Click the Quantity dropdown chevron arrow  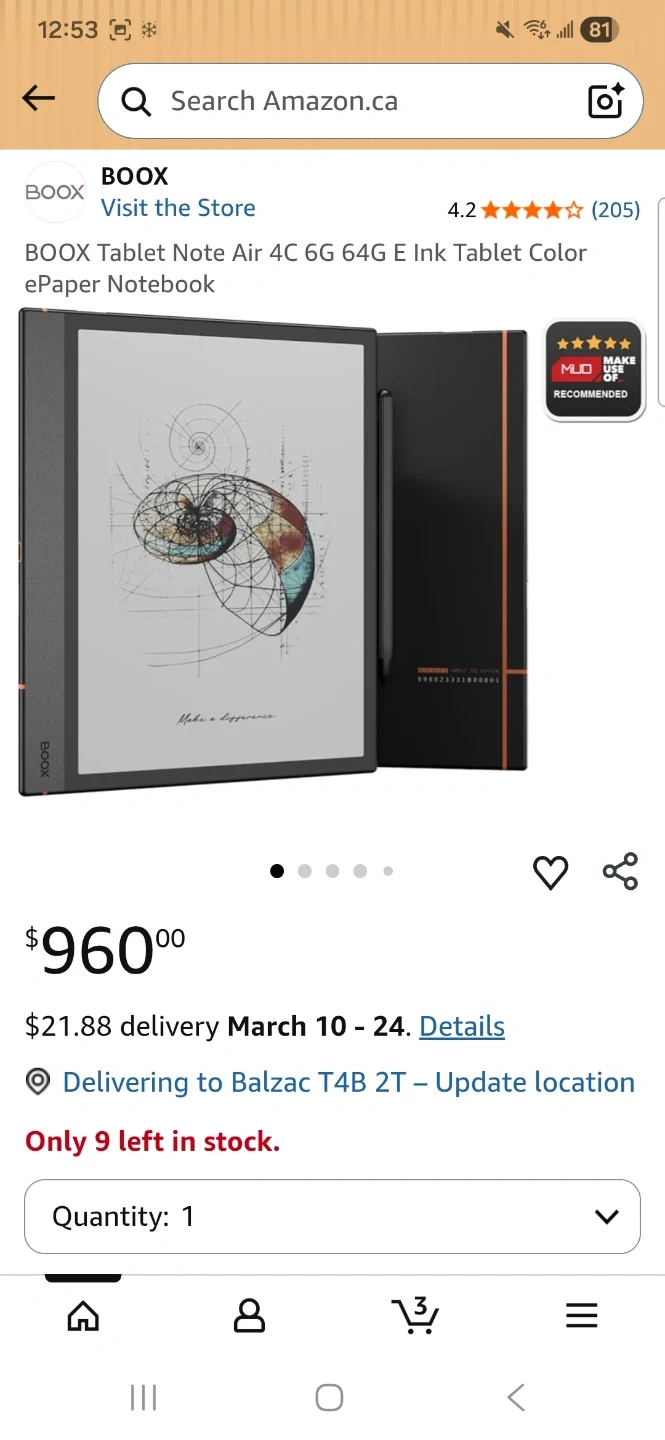pyautogui.click(x=606, y=1217)
